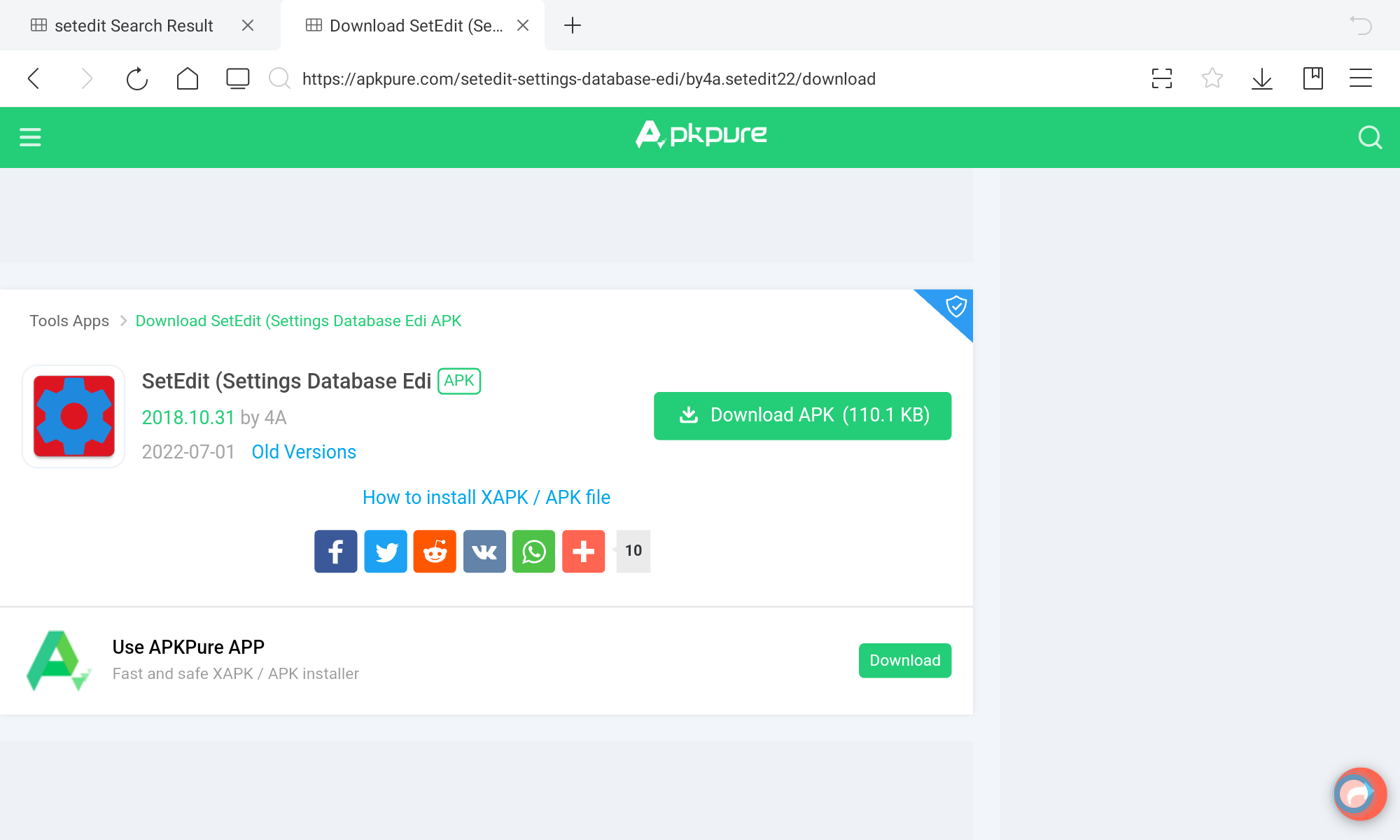Click the APKPure home icon

click(700, 136)
